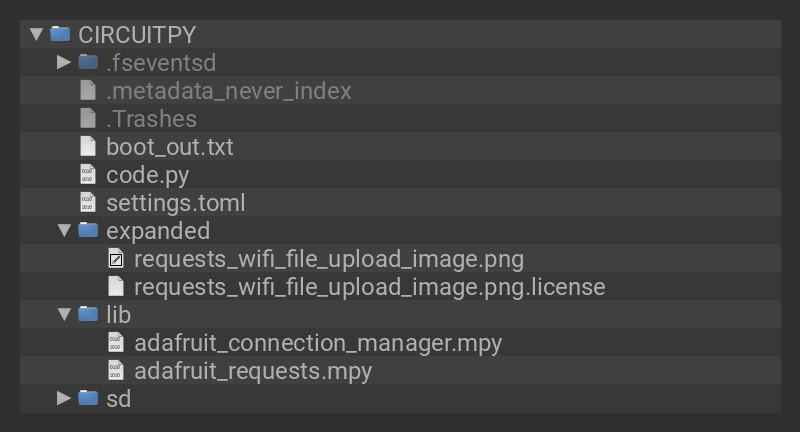The image size is (800, 432).
Task: Select the boot_out.txt file name
Action: point(169,147)
